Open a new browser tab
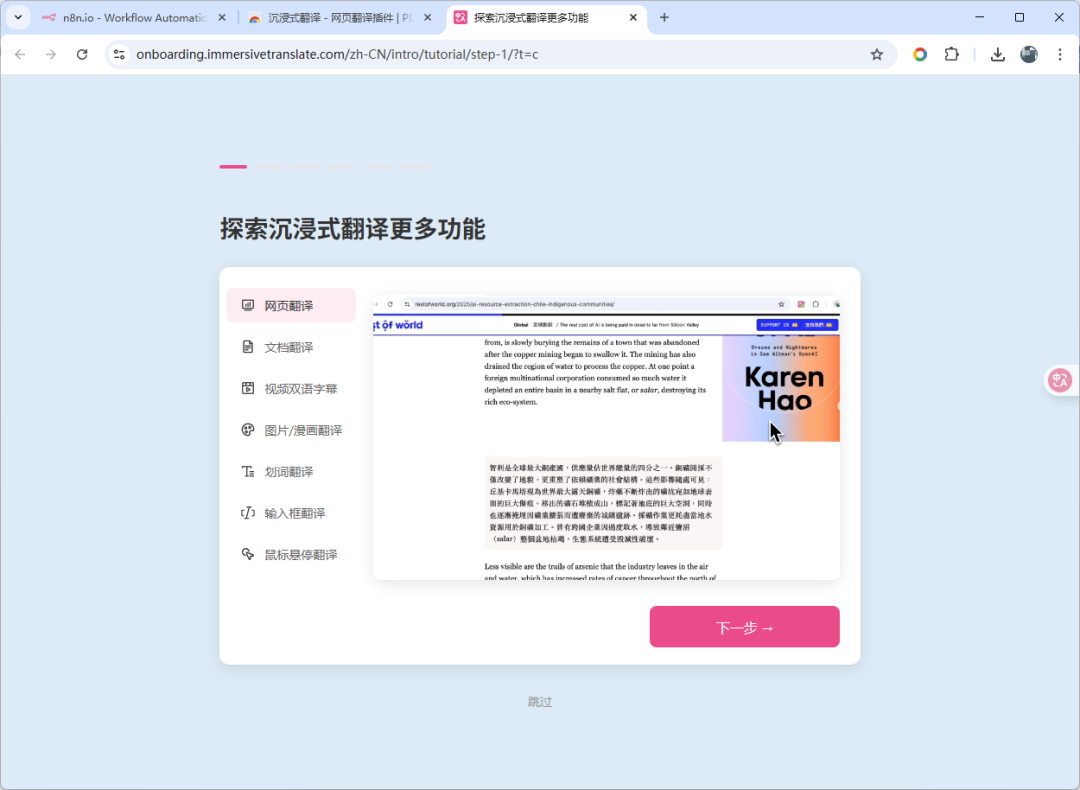Viewport: 1080px width, 790px height. coord(664,18)
